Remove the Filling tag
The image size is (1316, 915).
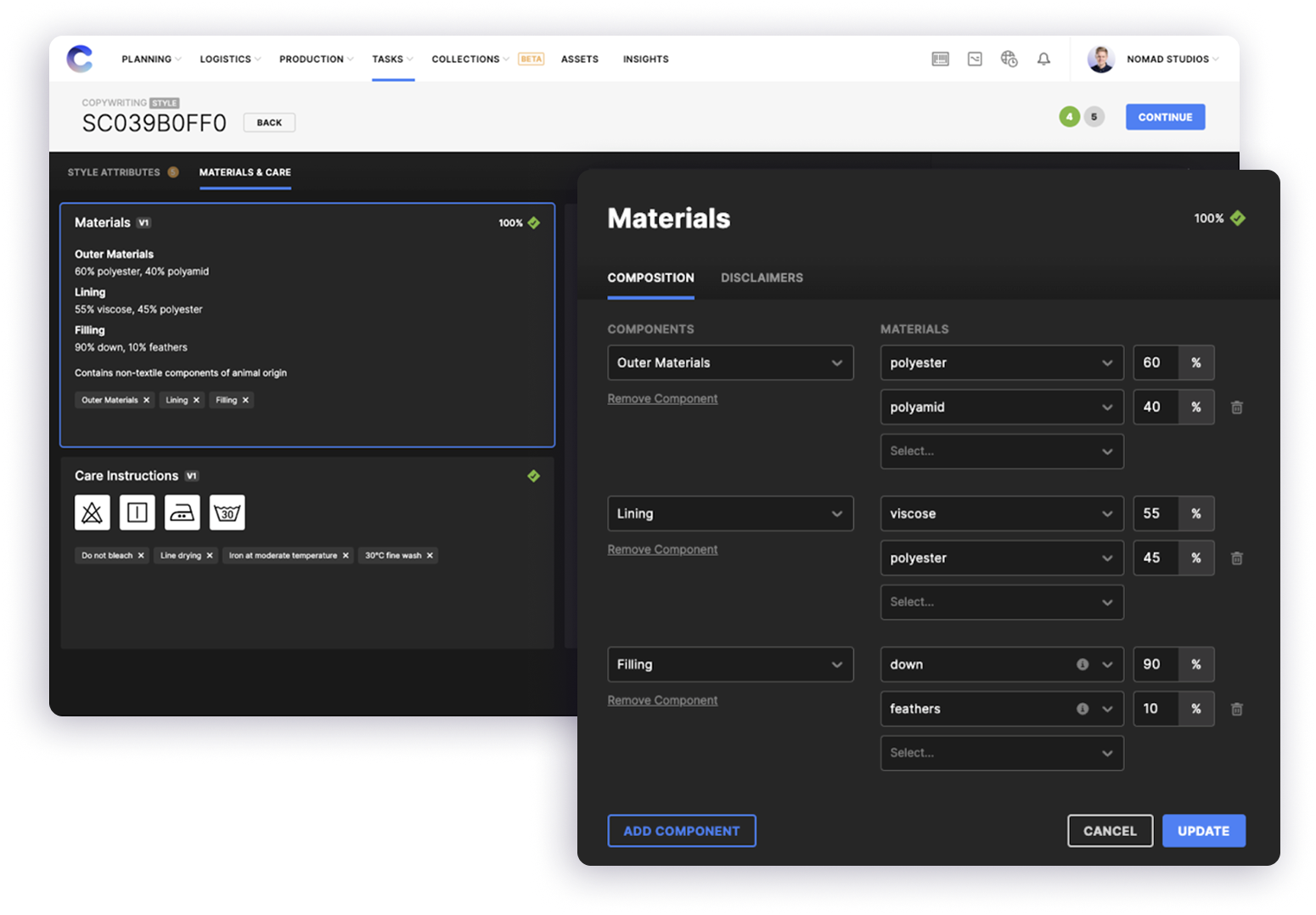pos(245,400)
